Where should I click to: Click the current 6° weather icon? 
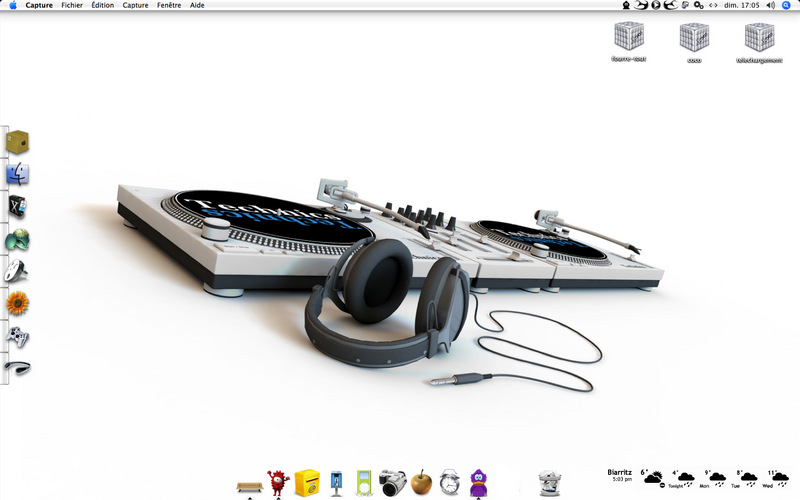[x=653, y=479]
